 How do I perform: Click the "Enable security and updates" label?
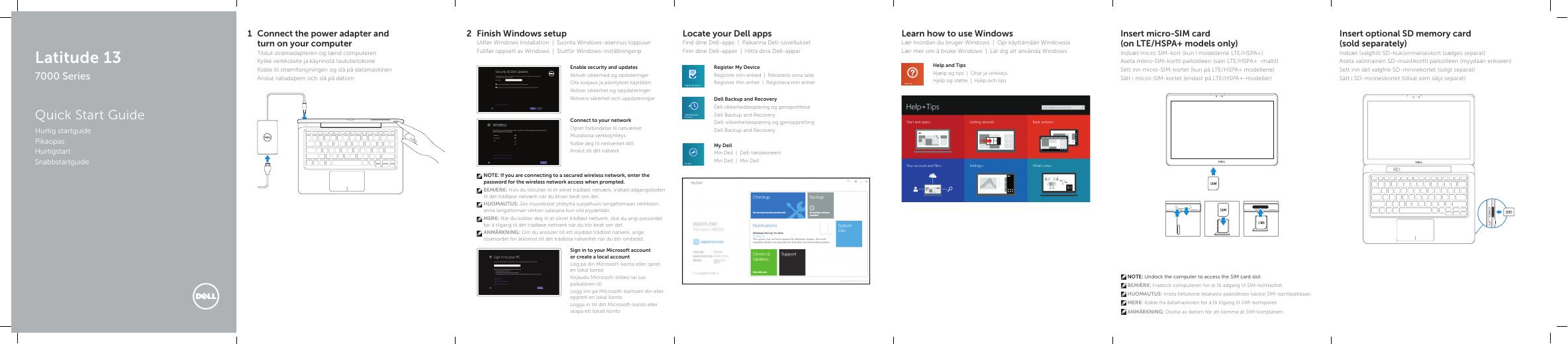(x=604, y=67)
